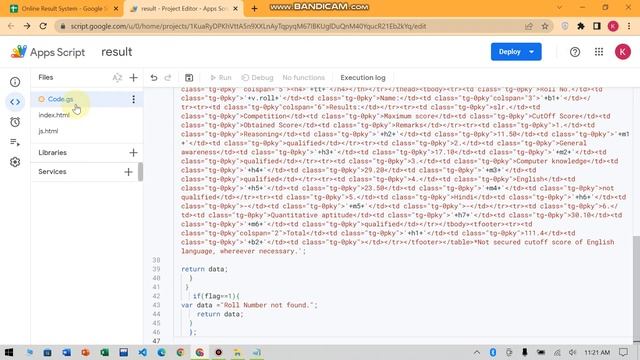Open the js.html file
Viewport: 640px width, 360px height.
48,131
